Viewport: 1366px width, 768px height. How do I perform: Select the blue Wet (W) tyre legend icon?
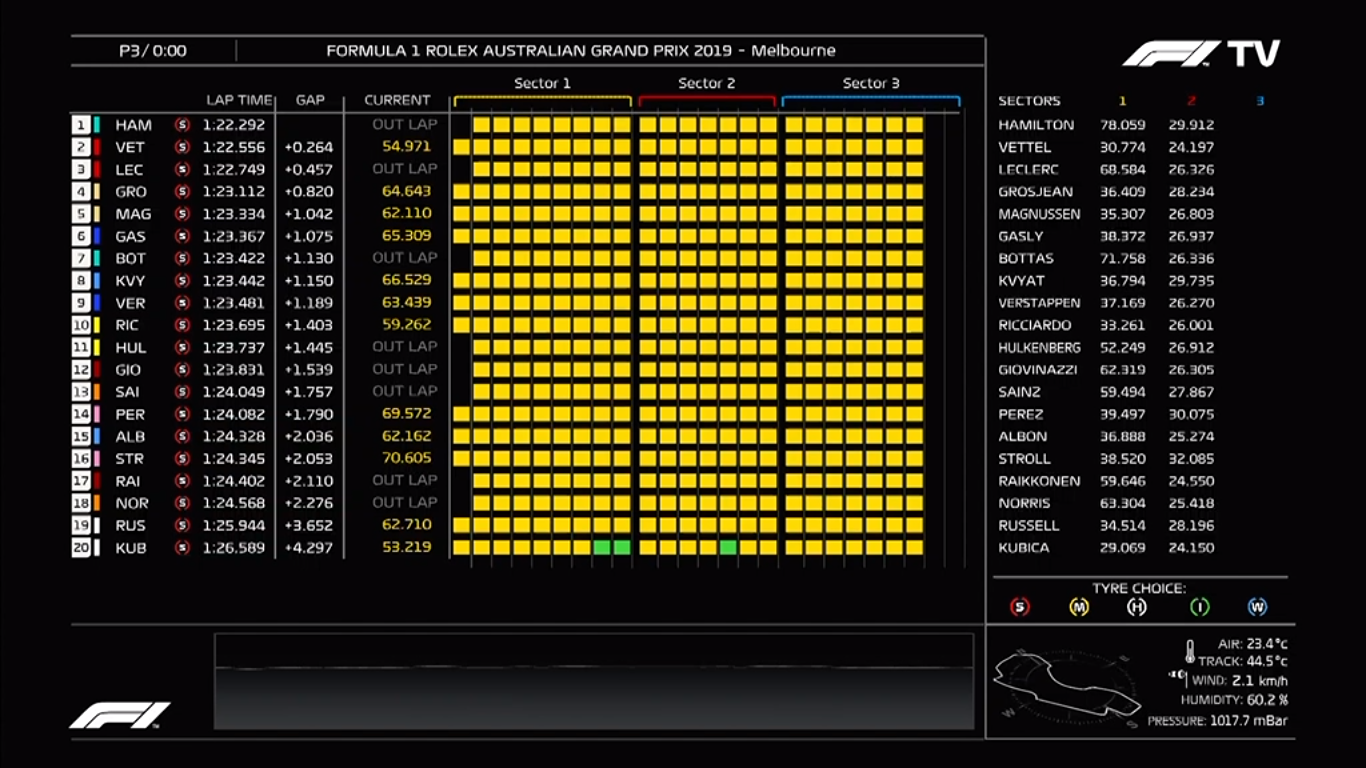(1257, 607)
